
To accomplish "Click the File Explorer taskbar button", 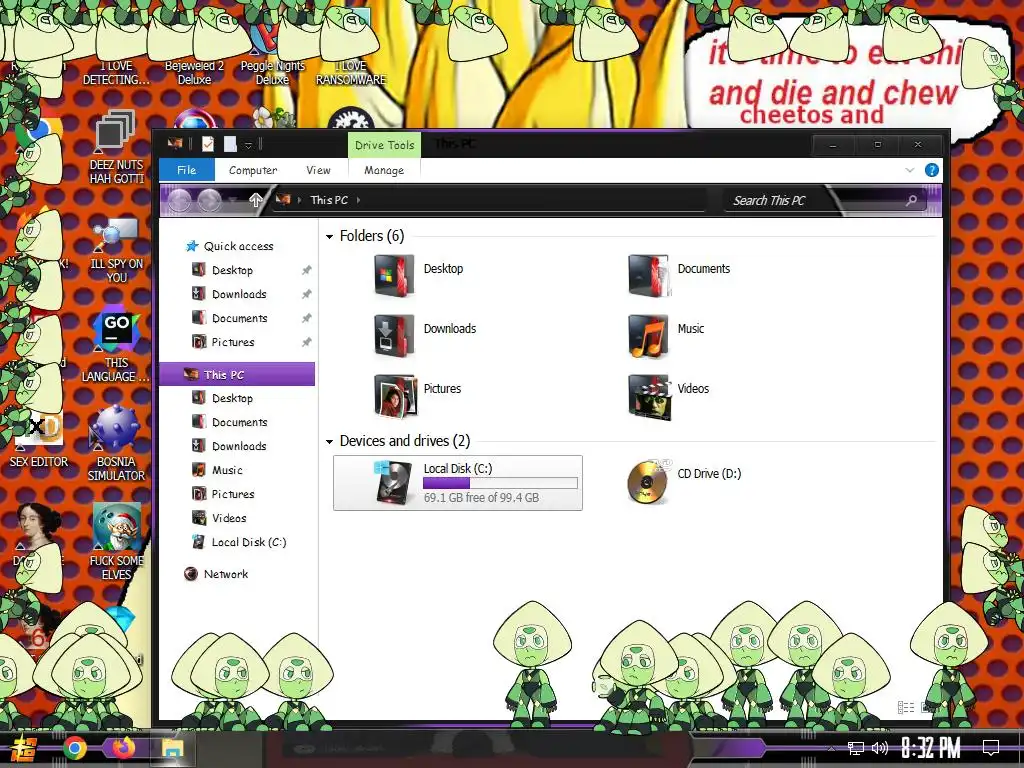I will (172, 748).
